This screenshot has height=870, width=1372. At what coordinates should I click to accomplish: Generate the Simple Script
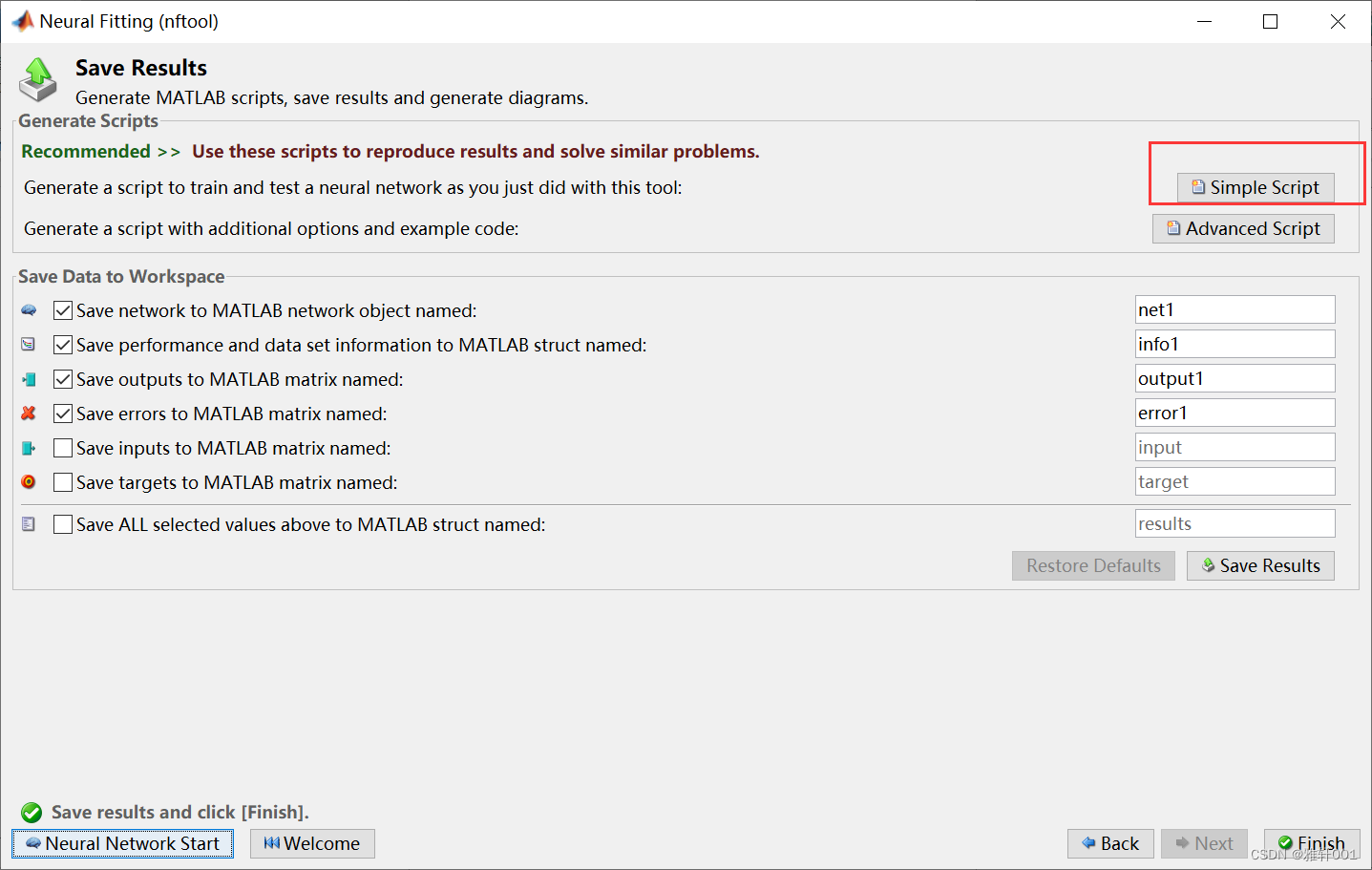[x=1255, y=187]
